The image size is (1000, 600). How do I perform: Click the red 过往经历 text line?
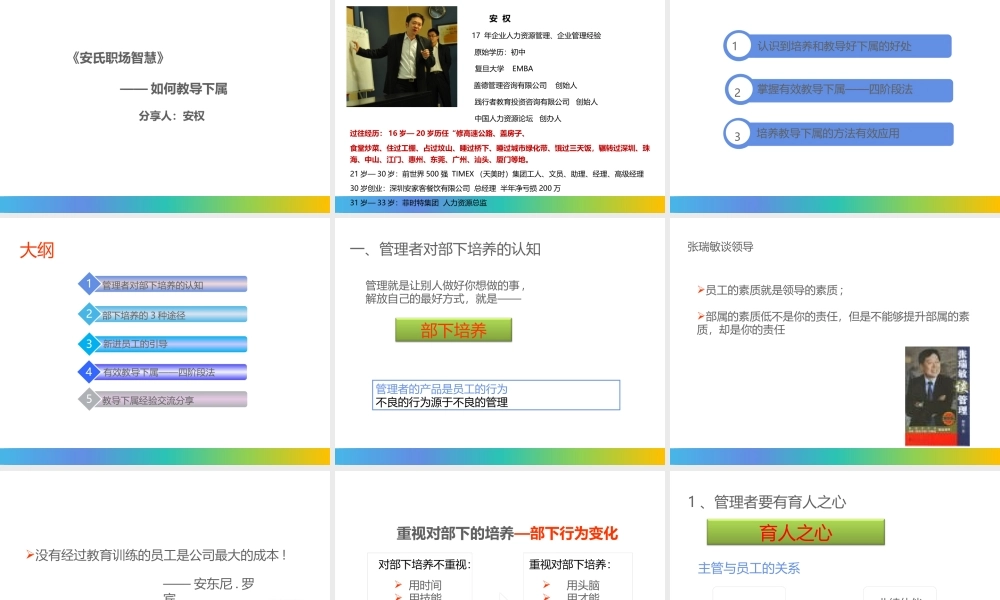coord(438,133)
